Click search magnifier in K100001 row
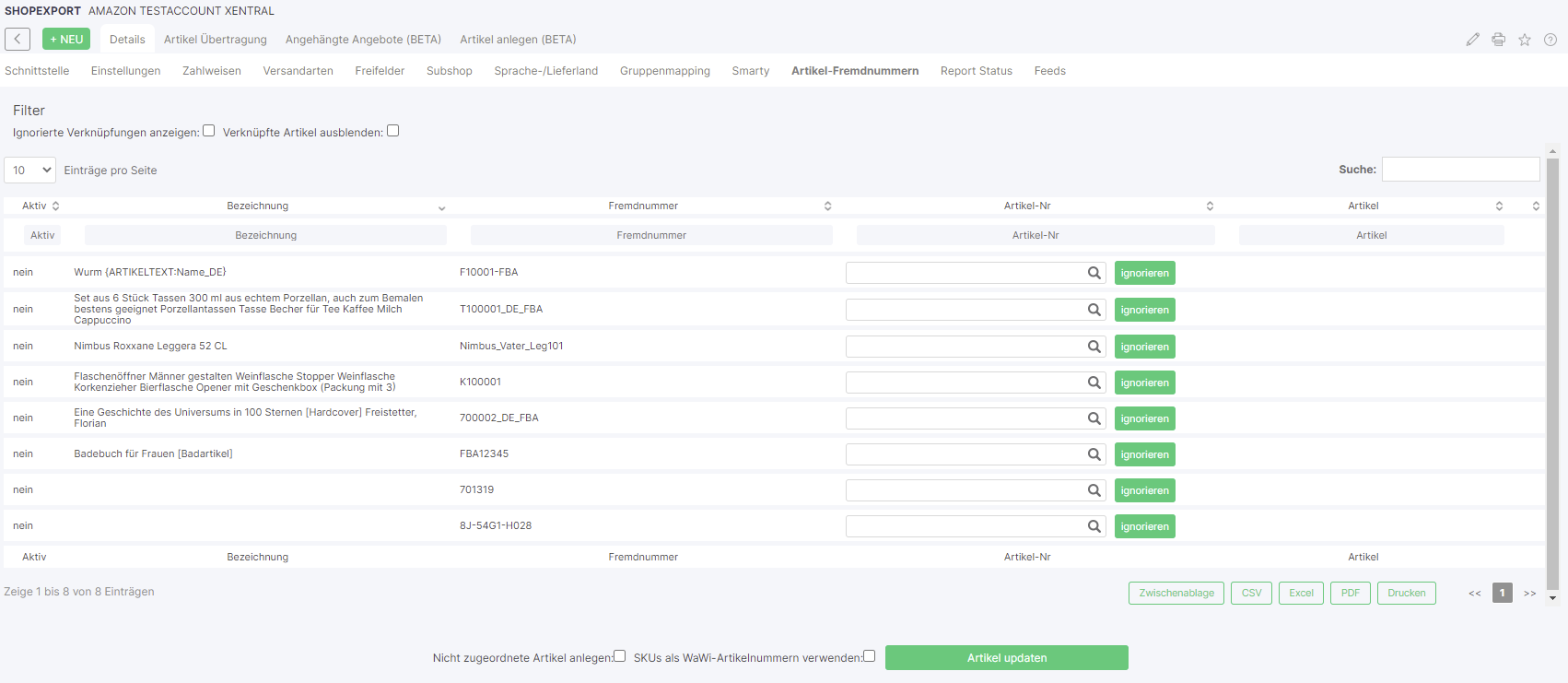This screenshot has width=1568, height=683. tap(1094, 383)
